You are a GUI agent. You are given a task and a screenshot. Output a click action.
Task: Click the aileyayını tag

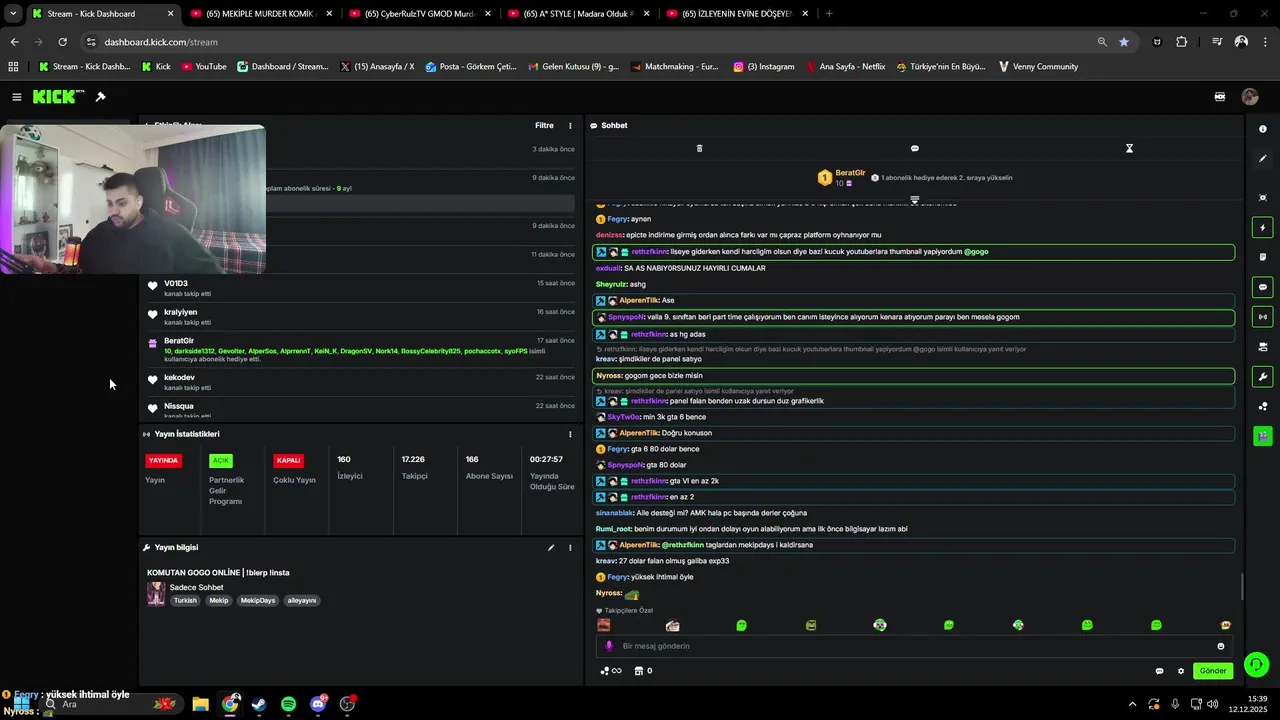pyautogui.click(x=302, y=601)
